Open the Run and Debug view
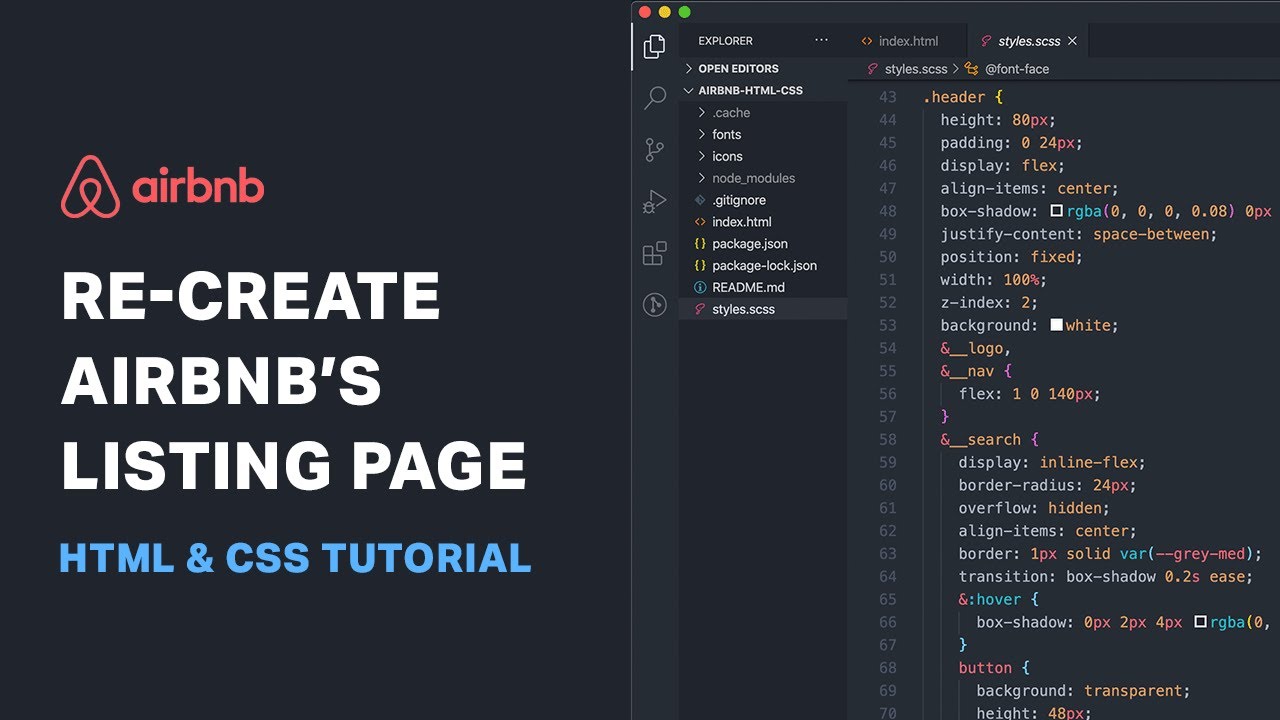This screenshot has width=1280, height=720. pyautogui.click(x=654, y=202)
